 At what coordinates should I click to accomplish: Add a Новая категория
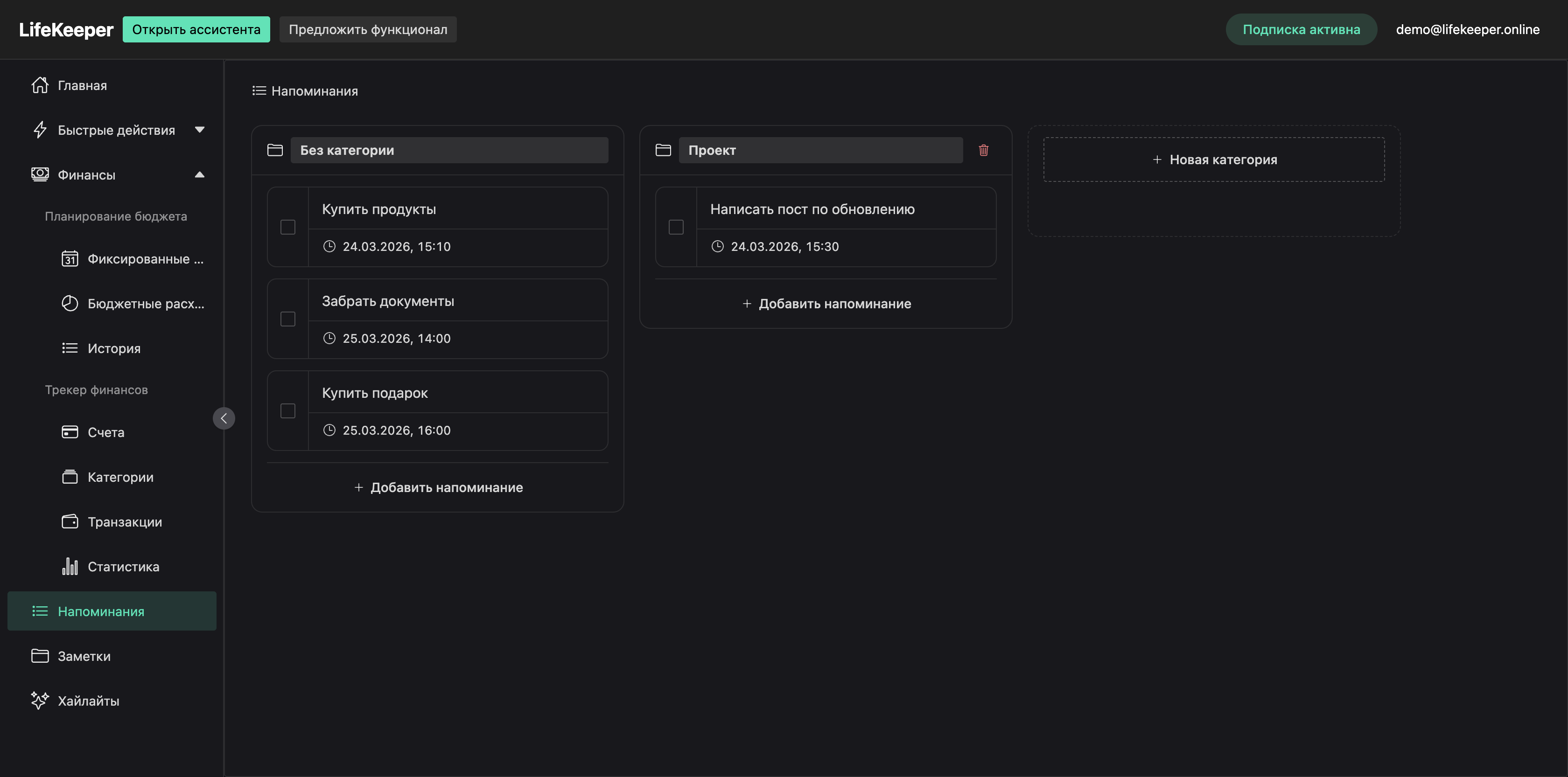pyautogui.click(x=1214, y=160)
